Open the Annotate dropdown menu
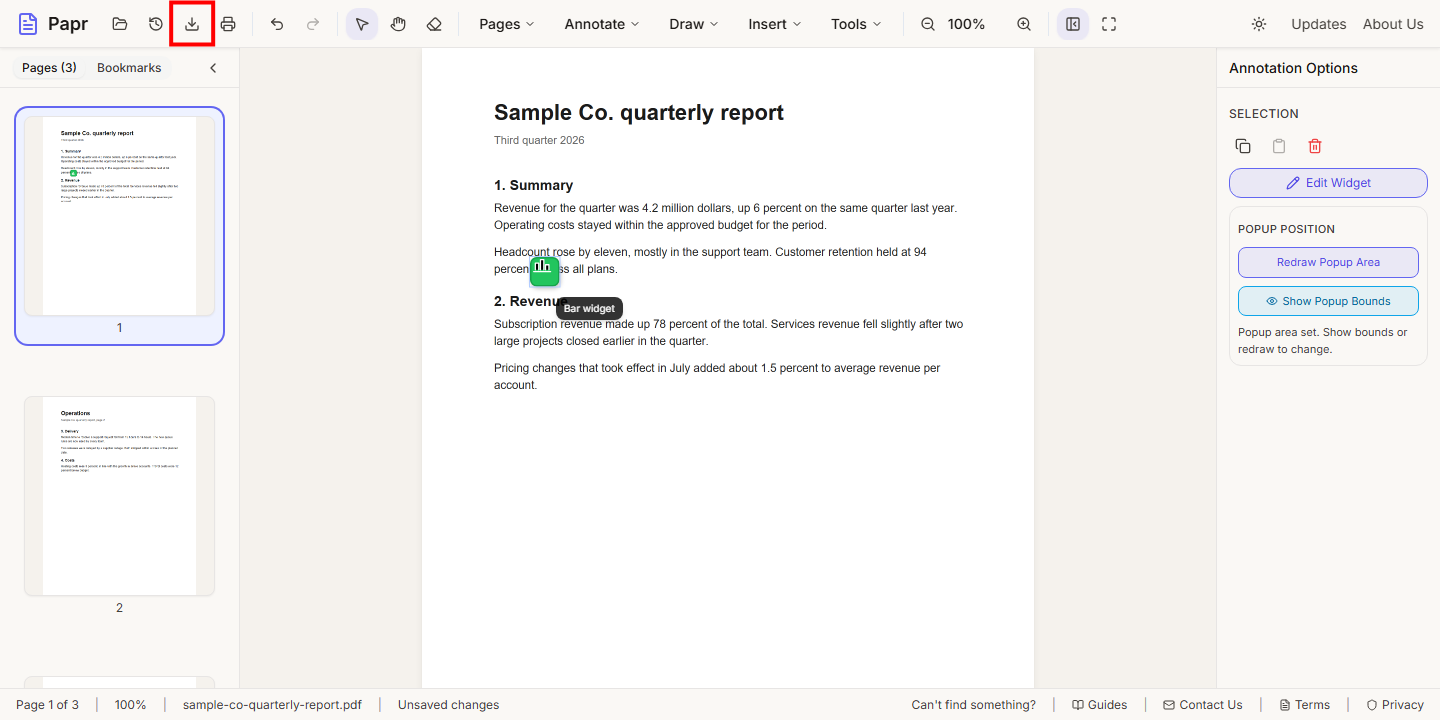This screenshot has width=1440, height=720. tap(602, 24)
